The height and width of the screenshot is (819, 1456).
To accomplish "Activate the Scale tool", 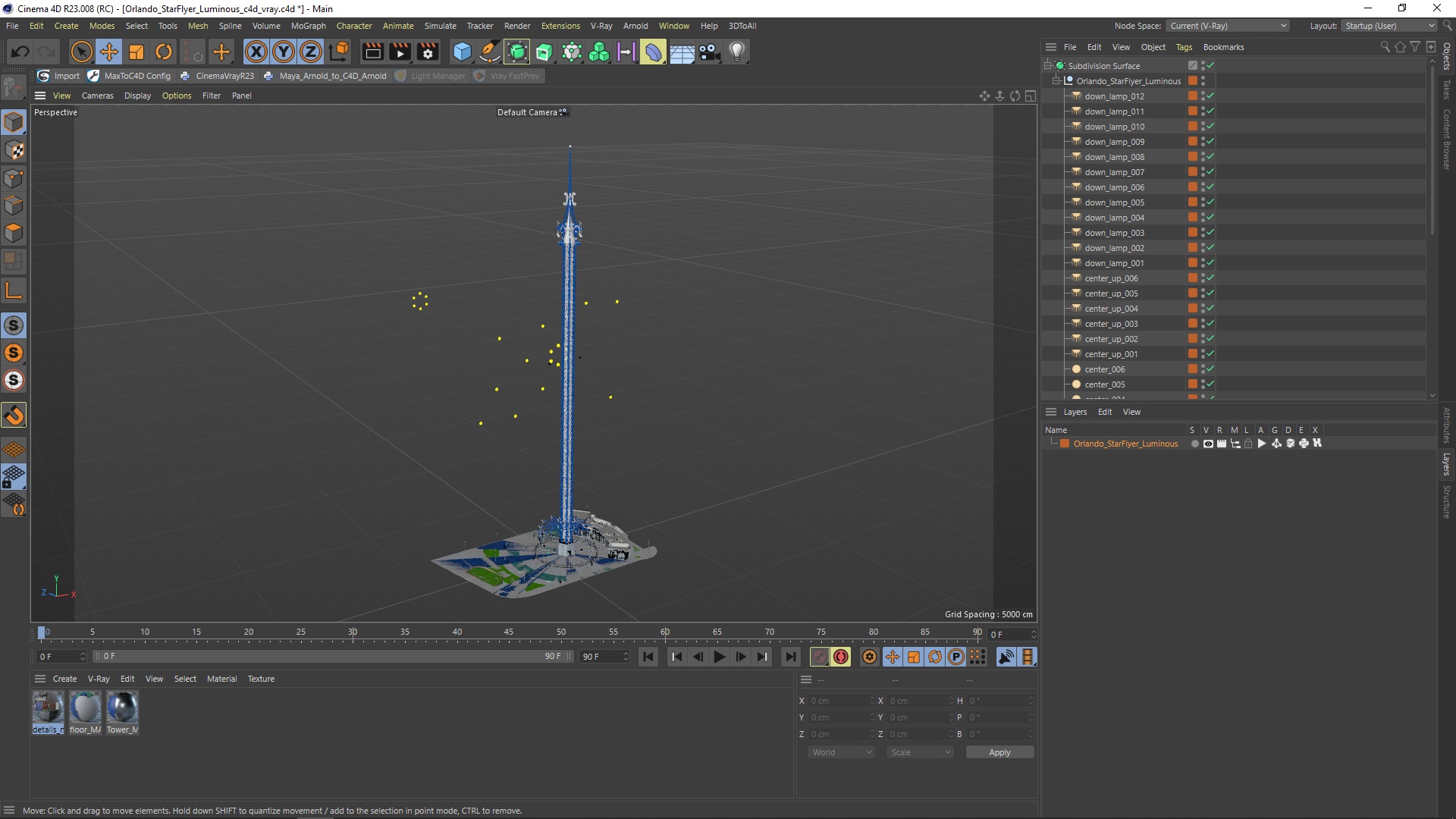I will coord(136,52).
